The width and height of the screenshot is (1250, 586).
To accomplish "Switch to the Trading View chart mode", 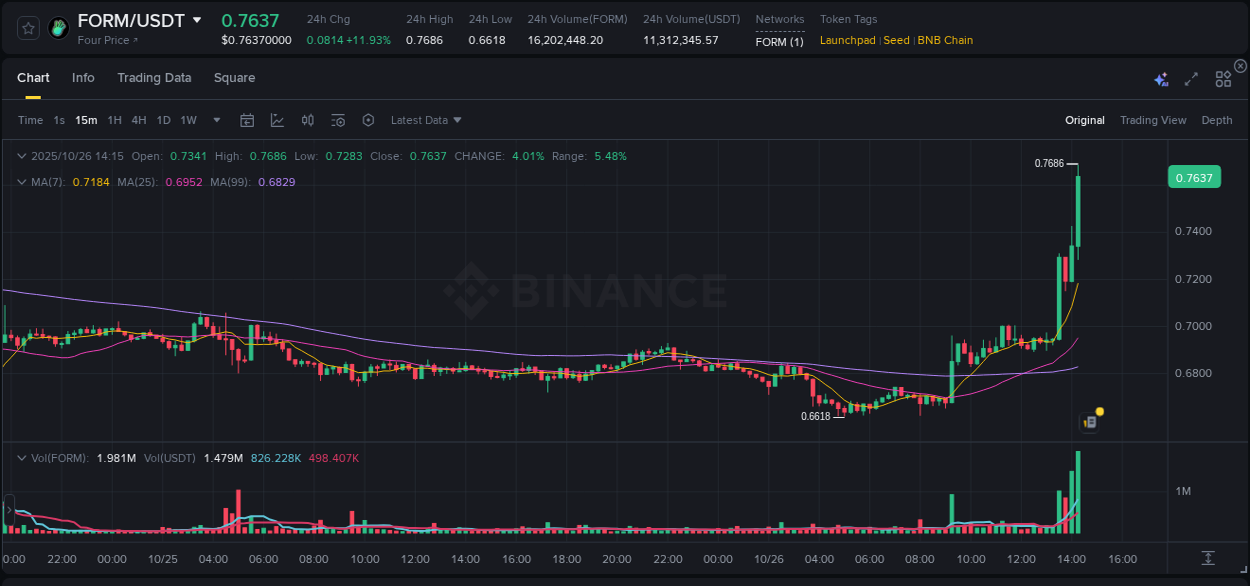I will coord(1153,119).
